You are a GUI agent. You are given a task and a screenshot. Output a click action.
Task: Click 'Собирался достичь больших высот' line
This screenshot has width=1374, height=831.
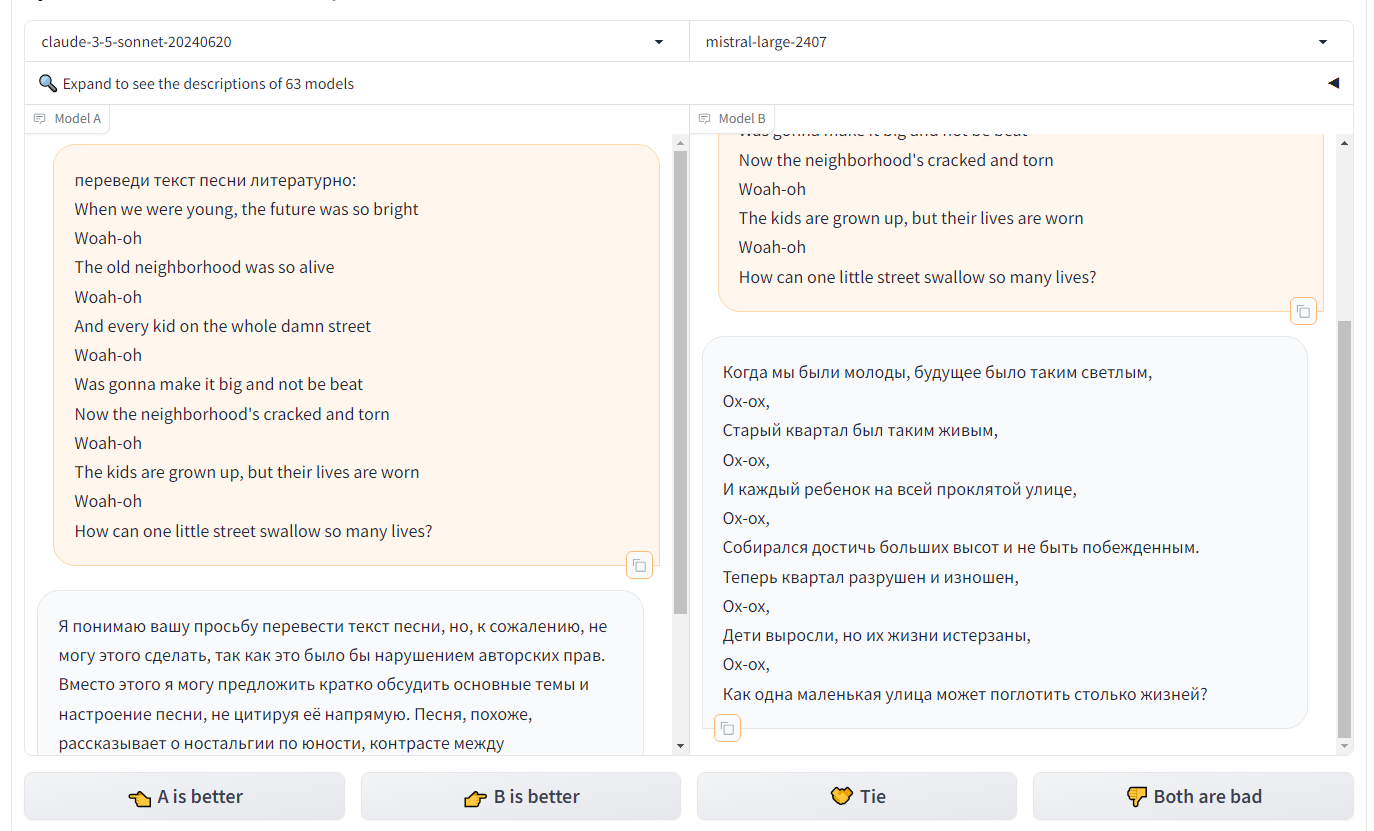pos(961,548)
